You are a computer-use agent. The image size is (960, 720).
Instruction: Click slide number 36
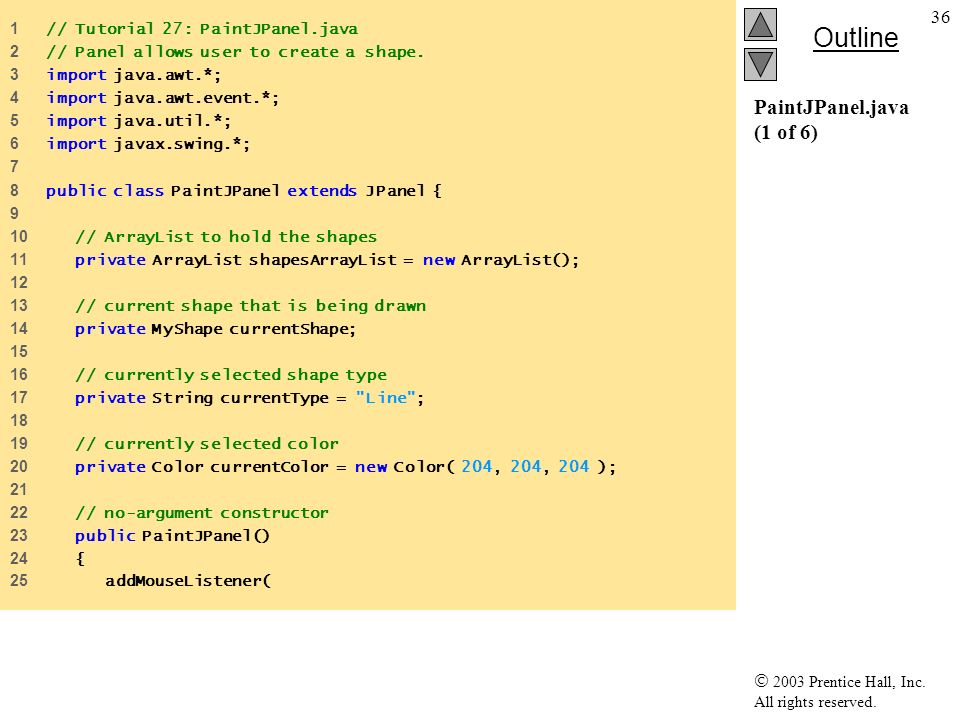tap(940, 17)
